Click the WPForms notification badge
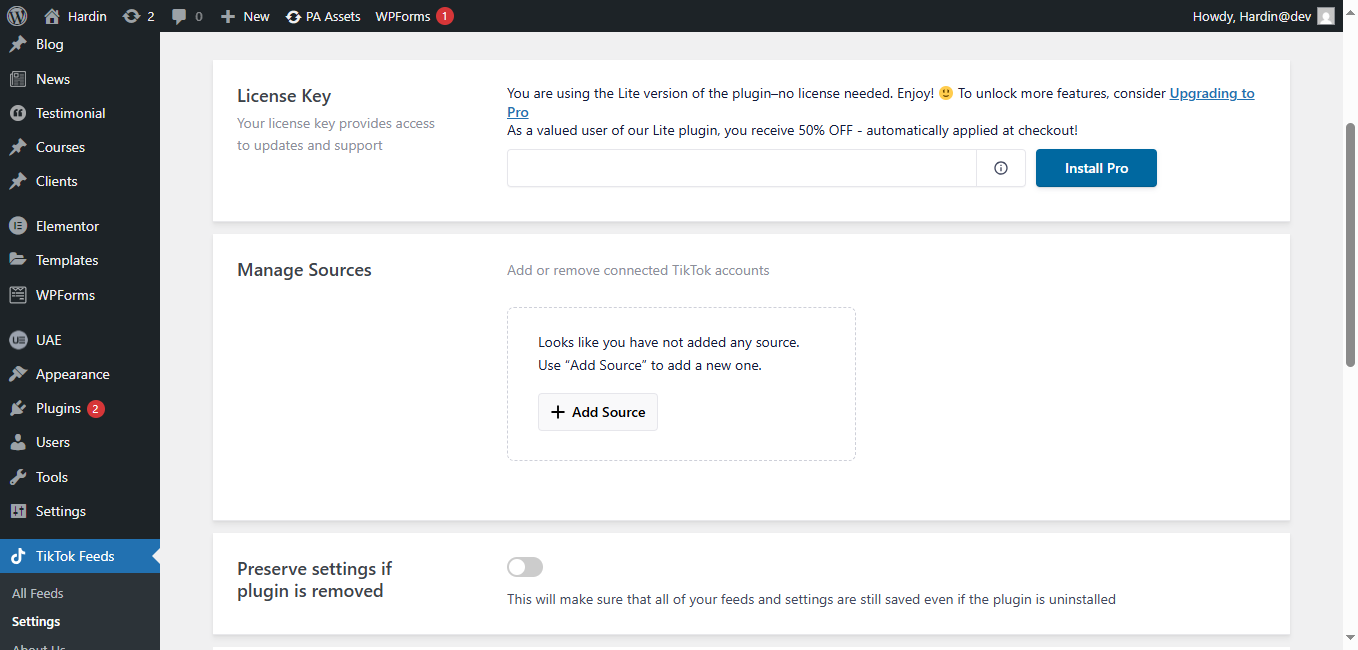The width and height of the screenshot is (1358, 650). pos(445,16)
